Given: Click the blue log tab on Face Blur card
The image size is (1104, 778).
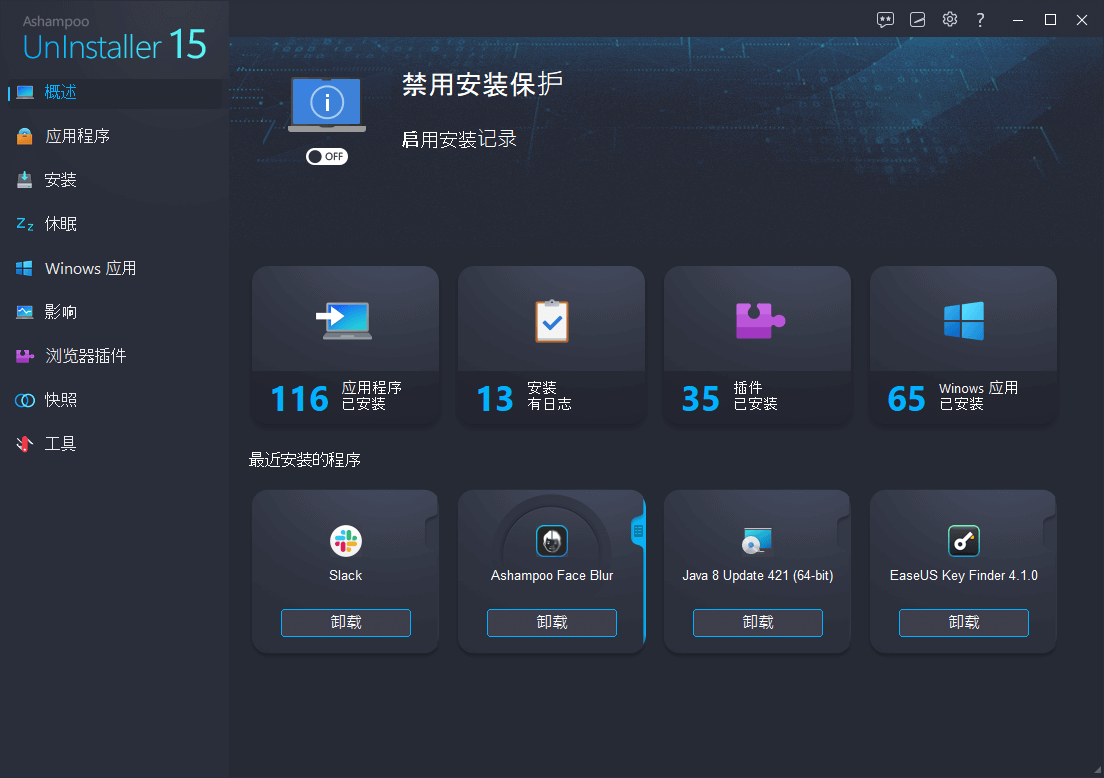Looking at the screenshot, I should 638,532.
